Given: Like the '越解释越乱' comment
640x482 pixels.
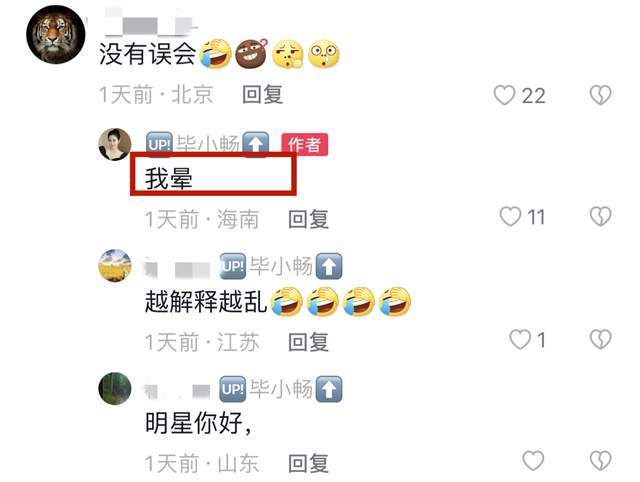Looking at the screenshot, I should [520, 339].
